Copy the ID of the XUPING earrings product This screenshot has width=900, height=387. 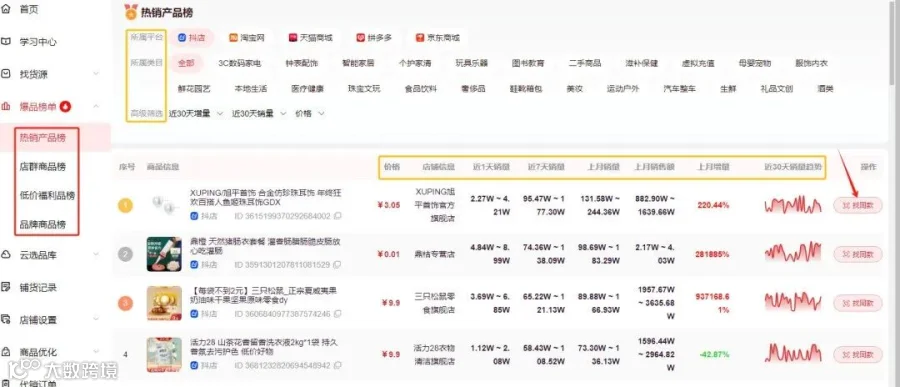point(338,216)
